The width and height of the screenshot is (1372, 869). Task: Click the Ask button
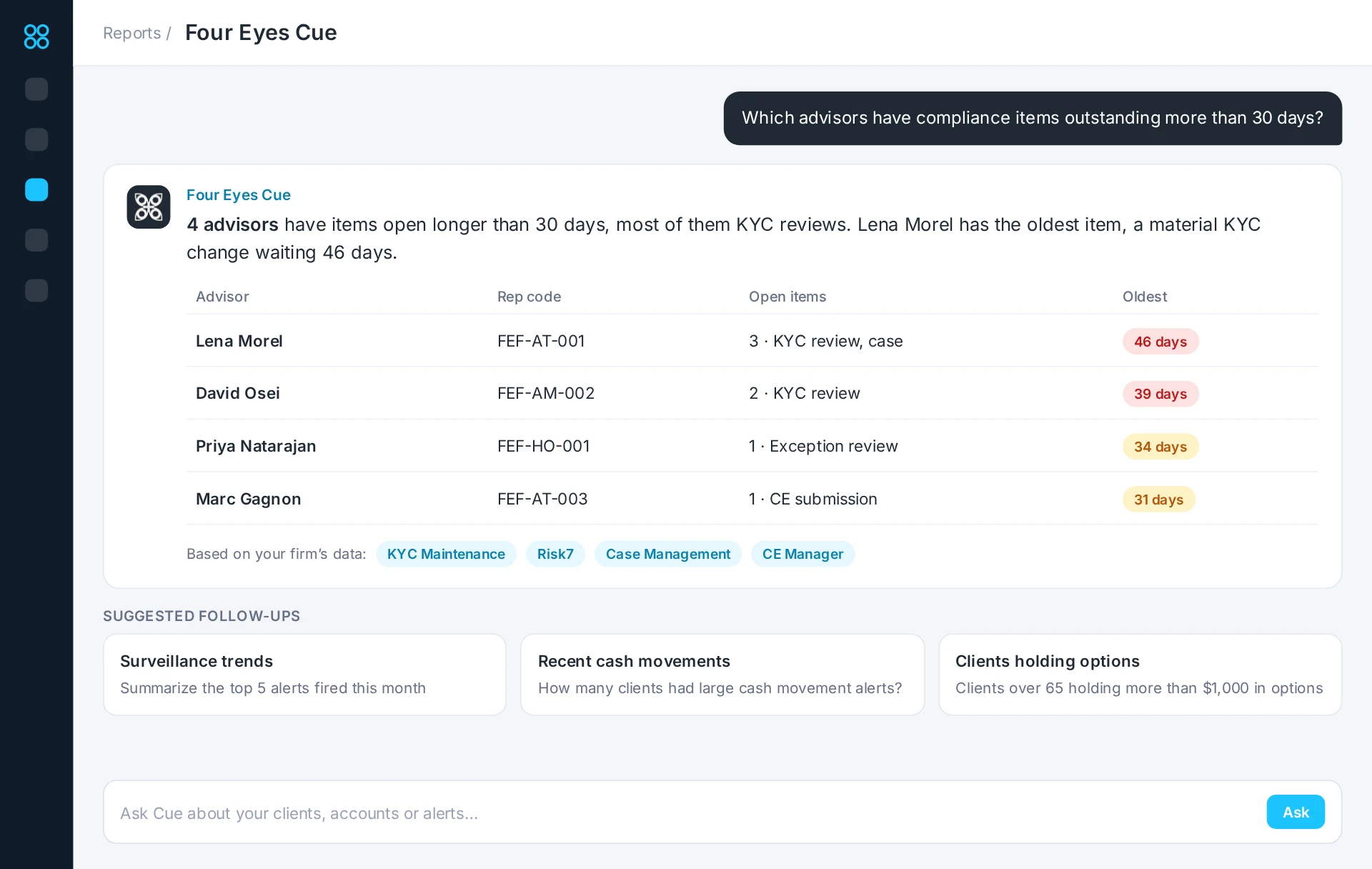coord(1296,812)
